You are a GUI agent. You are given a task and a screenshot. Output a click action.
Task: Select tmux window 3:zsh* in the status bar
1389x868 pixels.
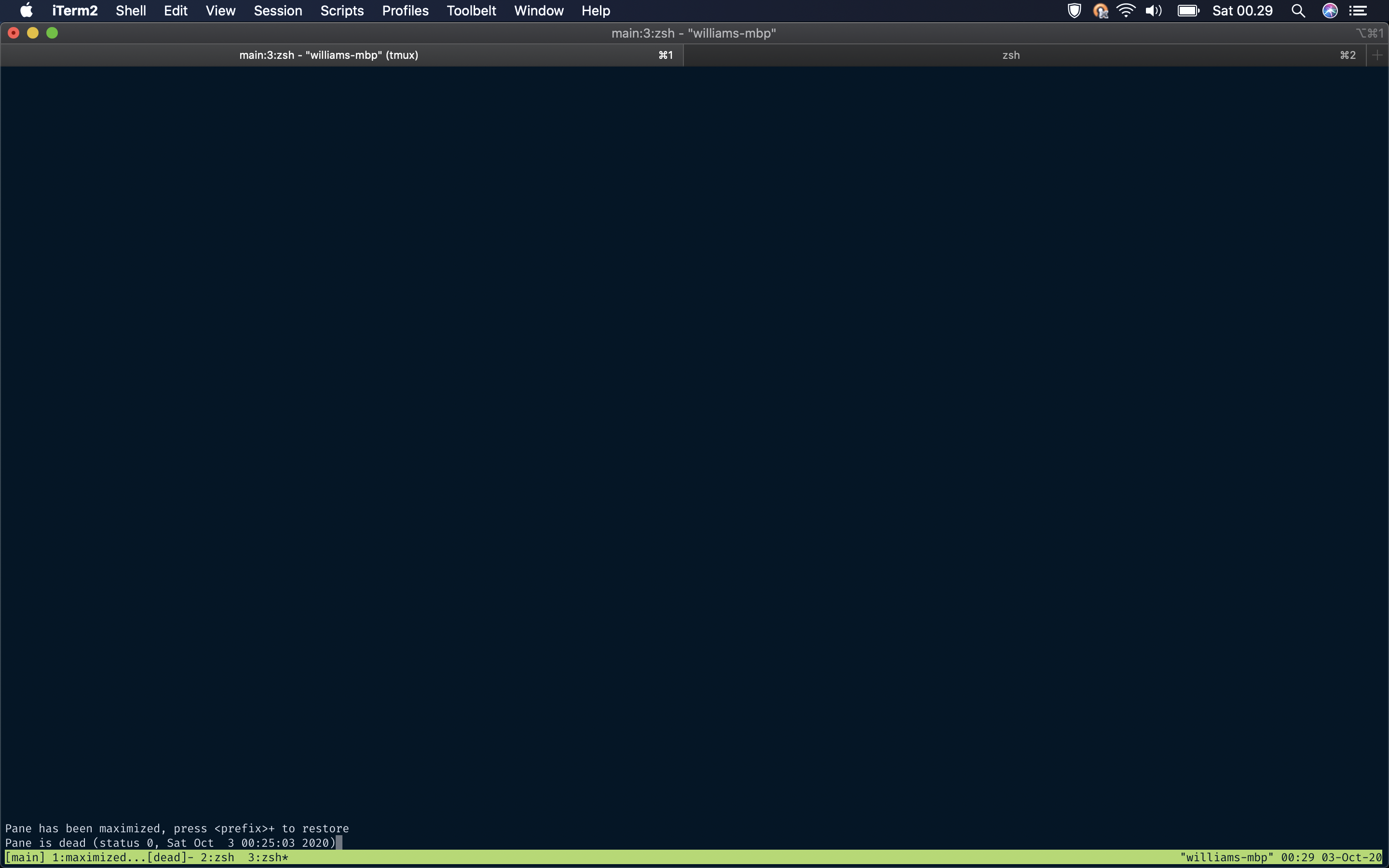click(268, 857)
